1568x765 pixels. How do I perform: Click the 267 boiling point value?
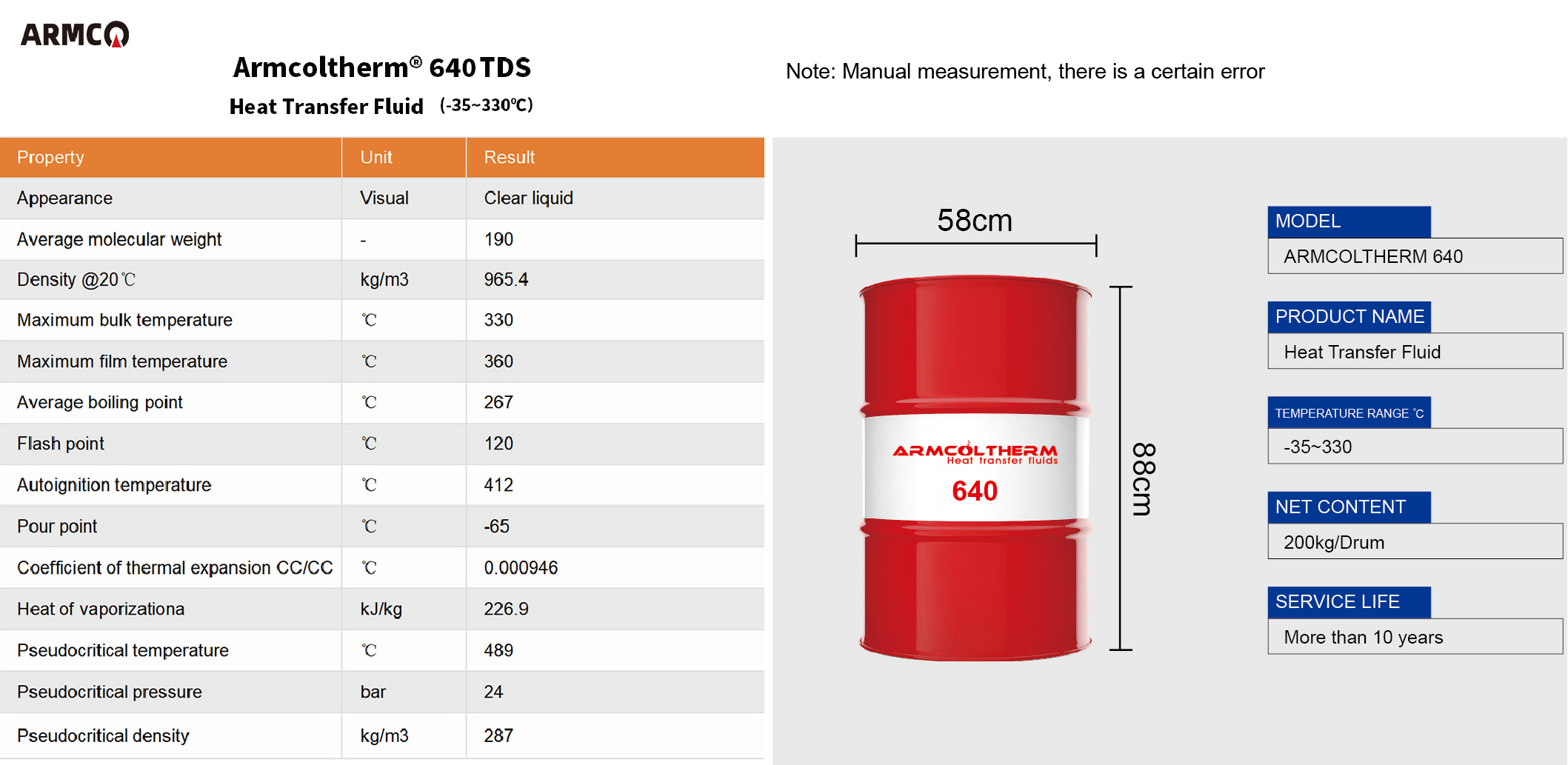coord(498,402)
